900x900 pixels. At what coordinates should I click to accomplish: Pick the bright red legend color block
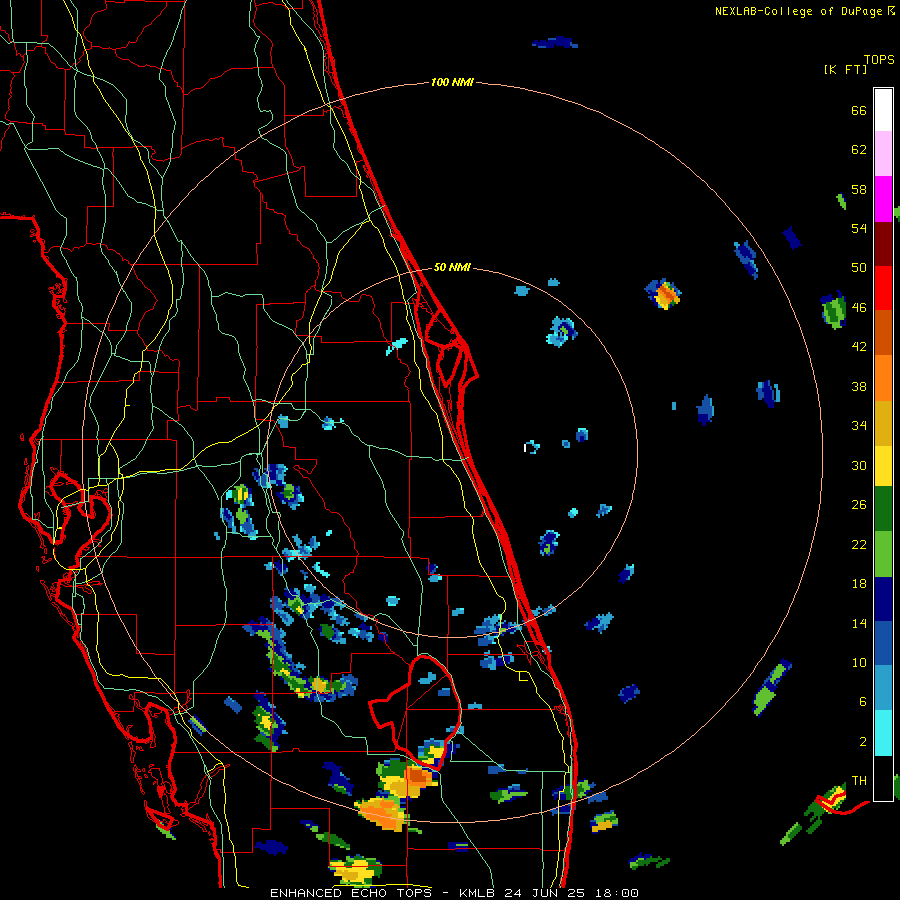883,288
